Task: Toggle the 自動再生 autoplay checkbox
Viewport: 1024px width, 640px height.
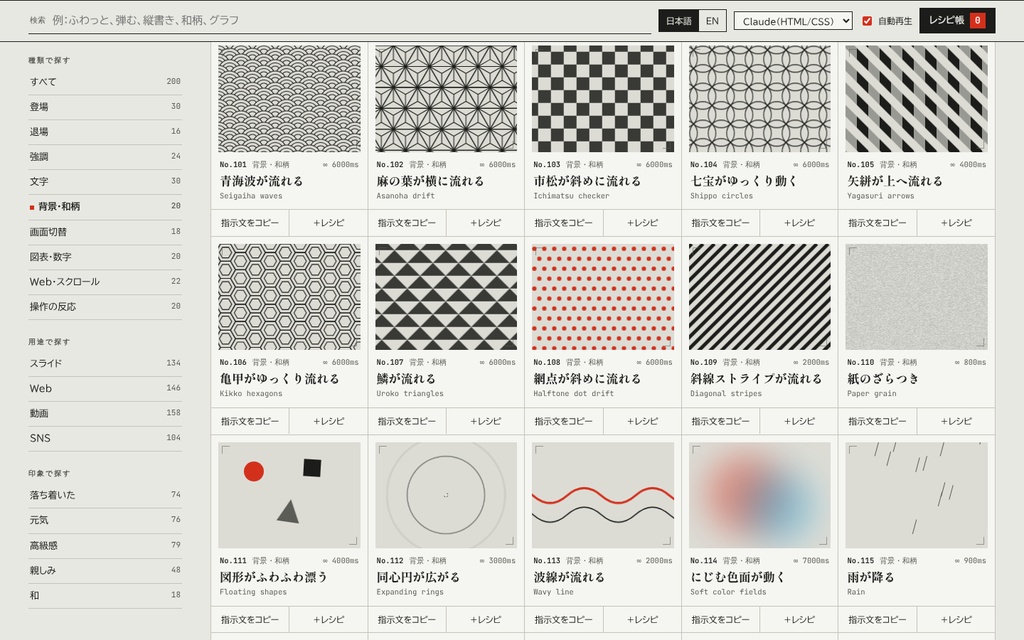Action: [867, 21]
